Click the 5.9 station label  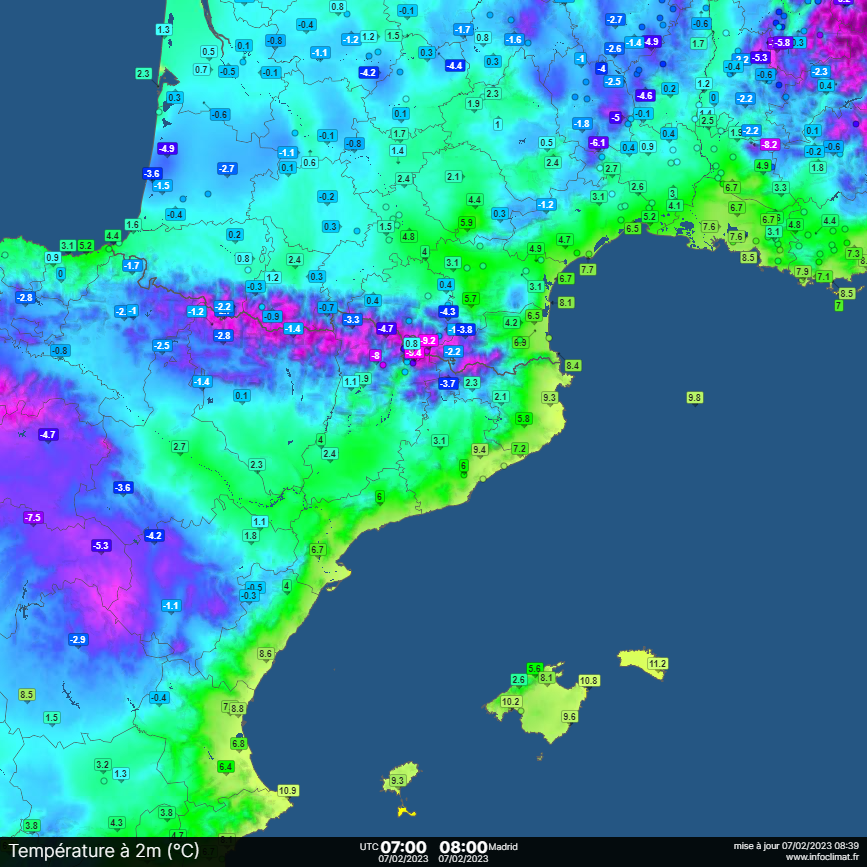coord(467,223)
